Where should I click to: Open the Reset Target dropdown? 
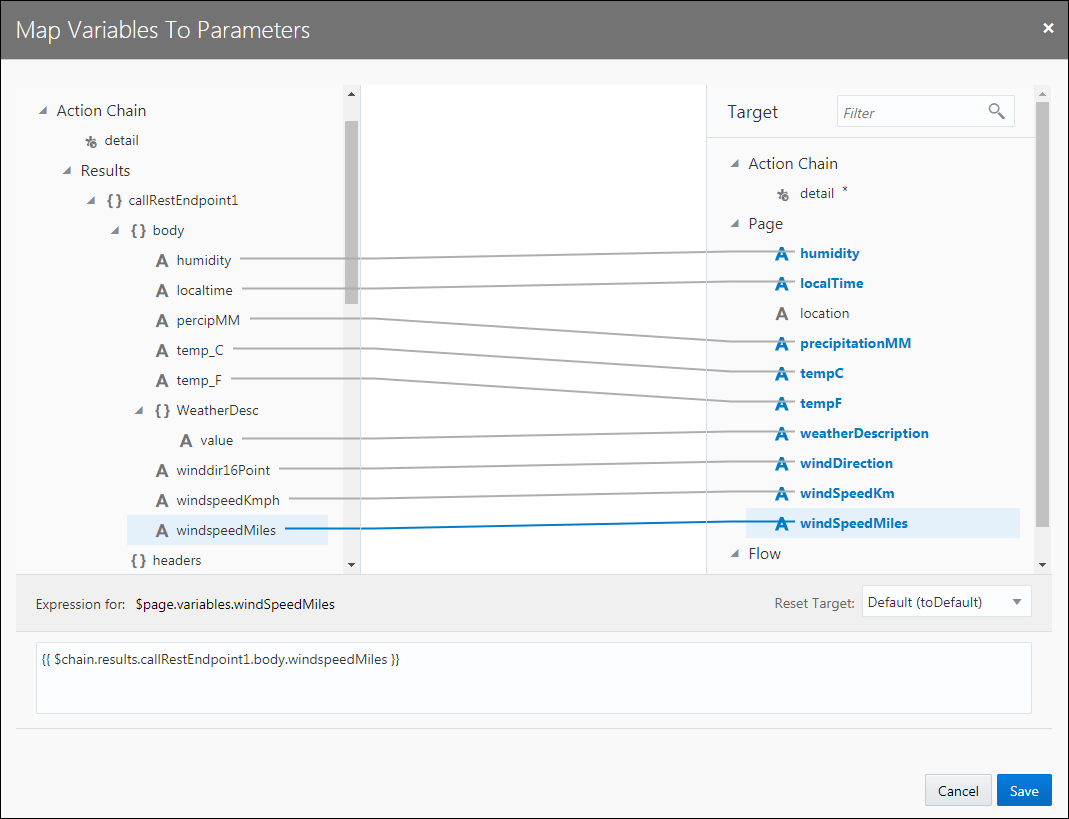945,602
